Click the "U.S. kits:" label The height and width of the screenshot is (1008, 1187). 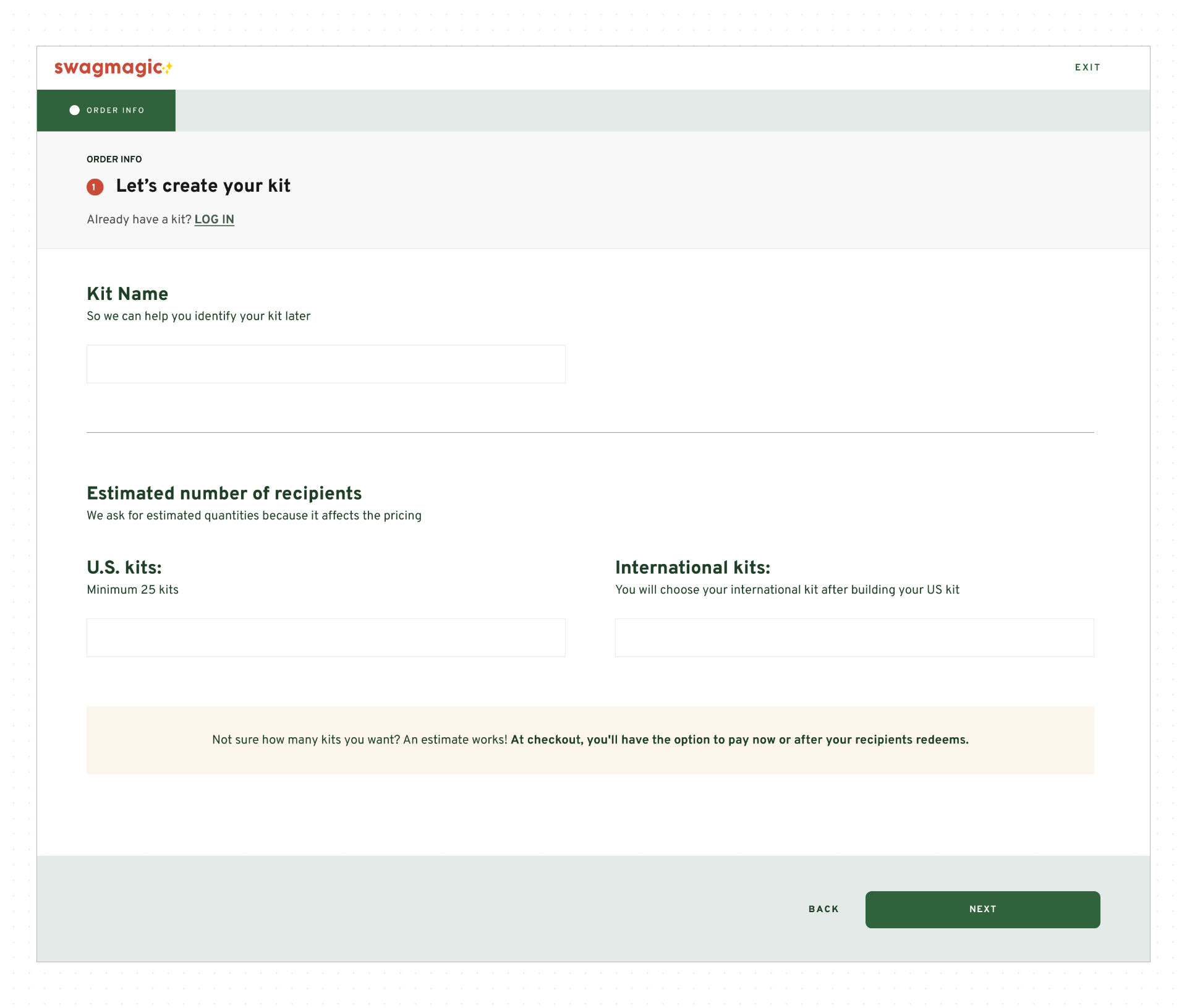tap(124, 568)
